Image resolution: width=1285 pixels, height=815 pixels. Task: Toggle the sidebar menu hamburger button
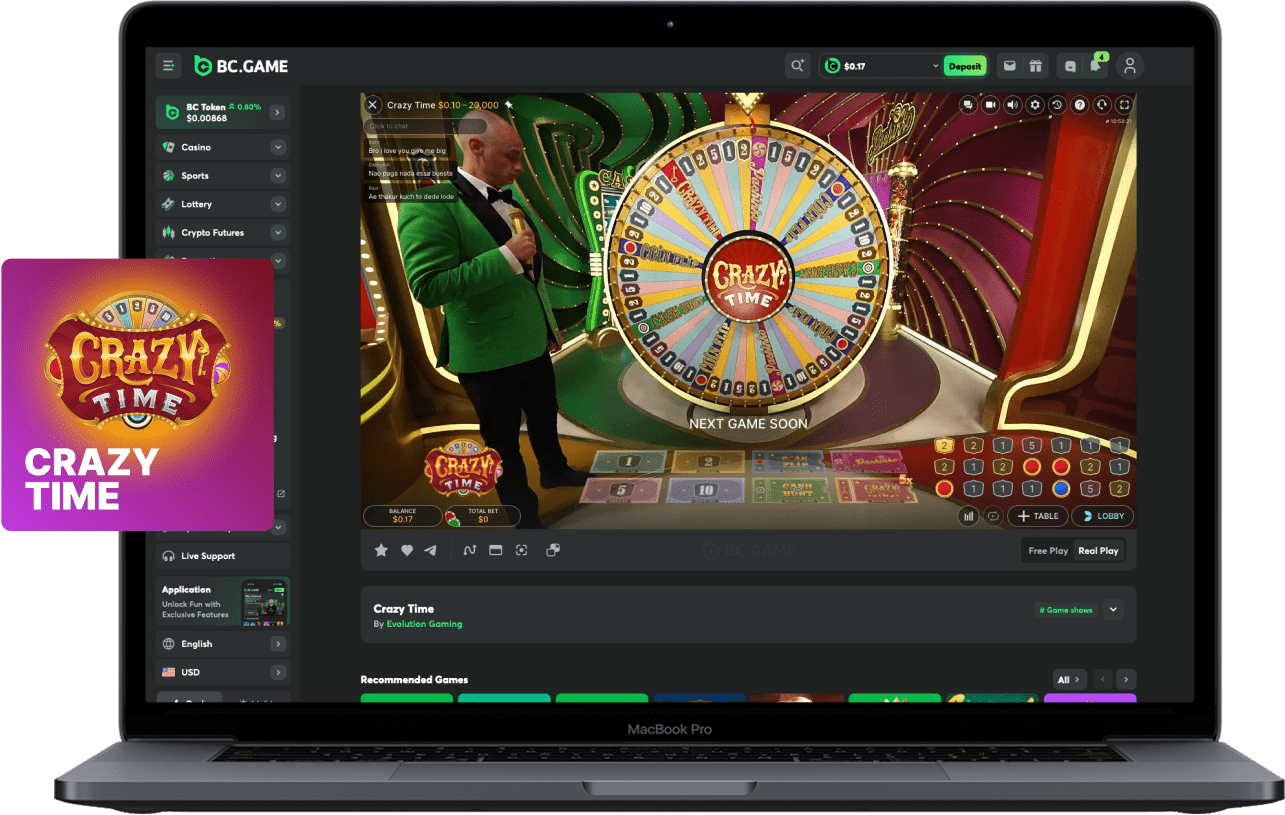pyautogui.click(x=169, y=66)
